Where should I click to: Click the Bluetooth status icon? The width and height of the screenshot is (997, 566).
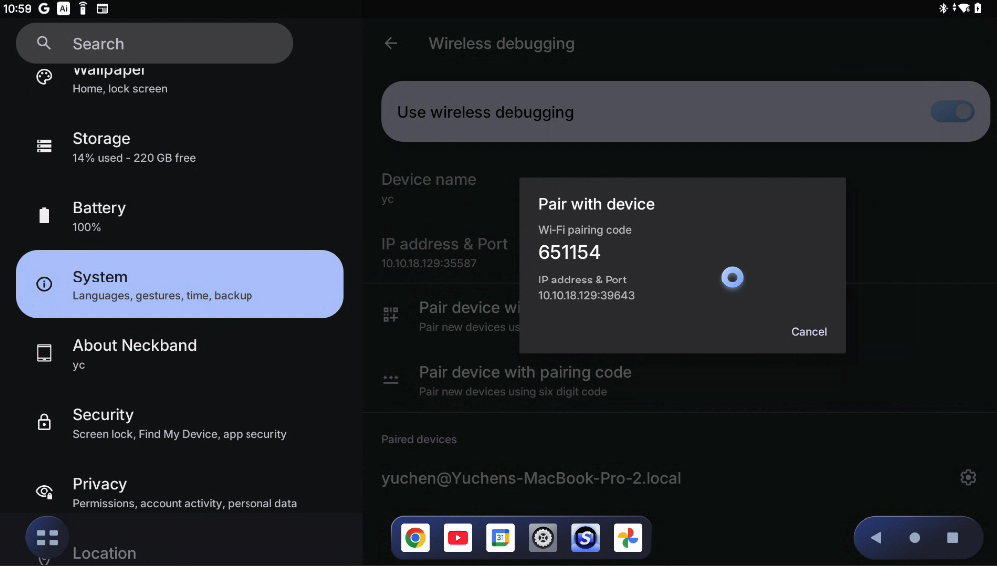pos(944,8)
